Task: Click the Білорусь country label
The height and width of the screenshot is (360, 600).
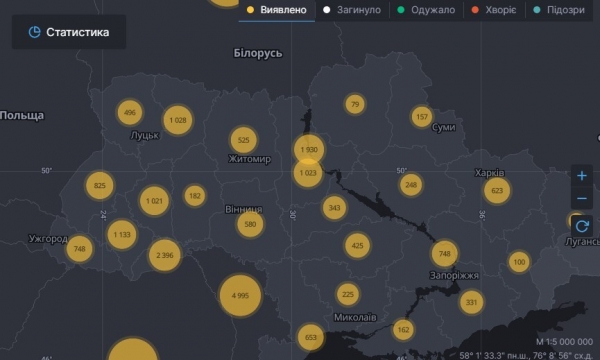Action: 258,53
